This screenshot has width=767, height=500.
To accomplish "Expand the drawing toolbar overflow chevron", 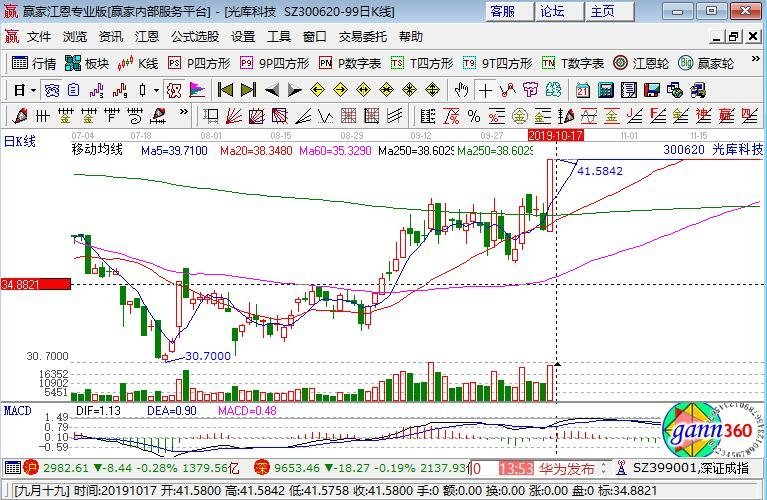I will (183, 112).
